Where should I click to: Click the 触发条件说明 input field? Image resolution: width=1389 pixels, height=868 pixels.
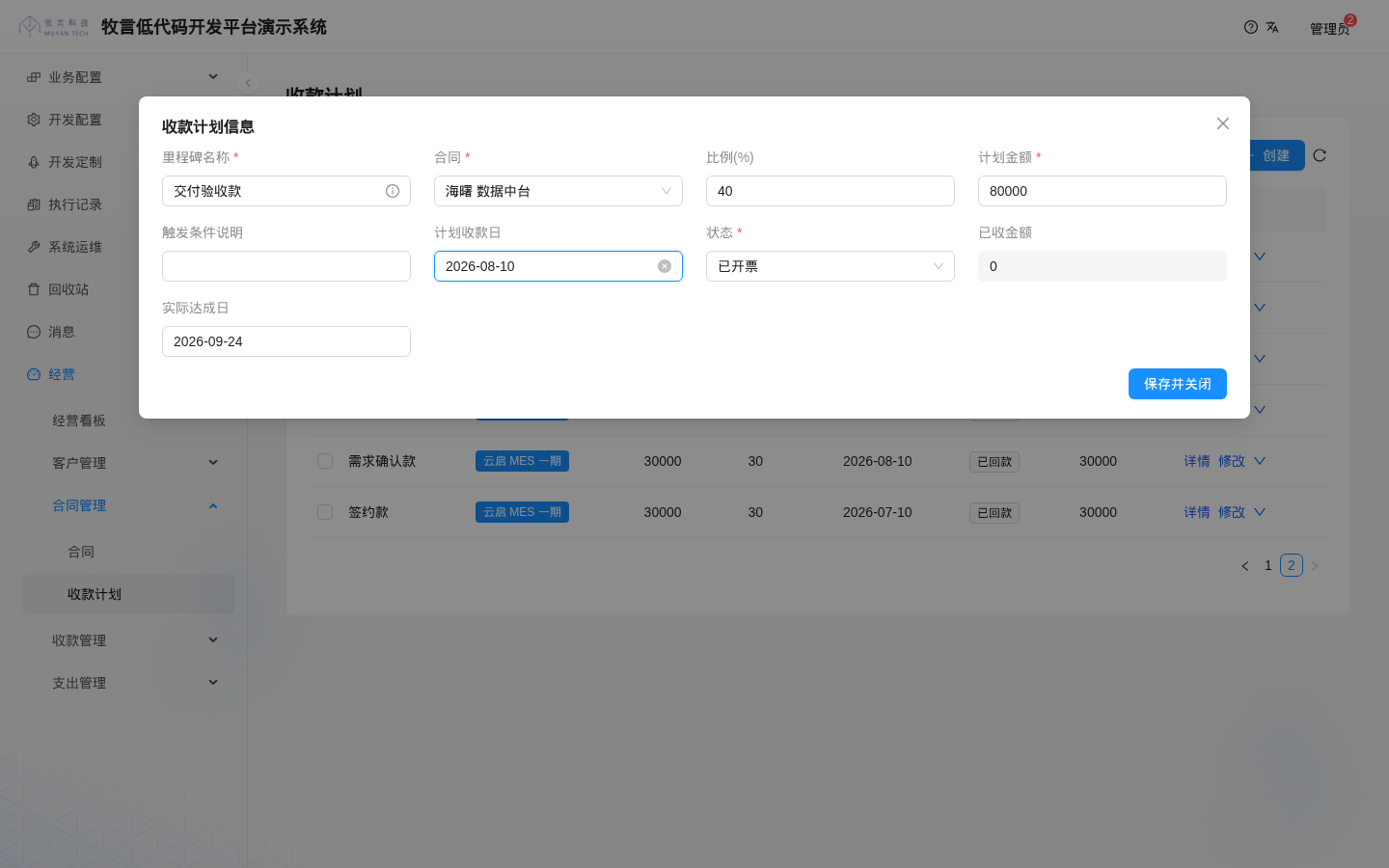pyautogui.click(x=286, y=266)
